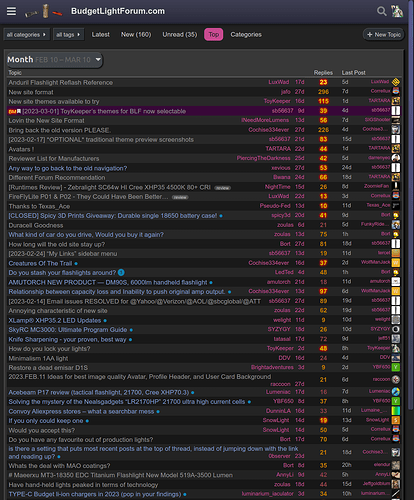The height and width of the screenshot is (500, 414).
Task: Switch to the Unread (35) tab
Action: pos(180,35)
